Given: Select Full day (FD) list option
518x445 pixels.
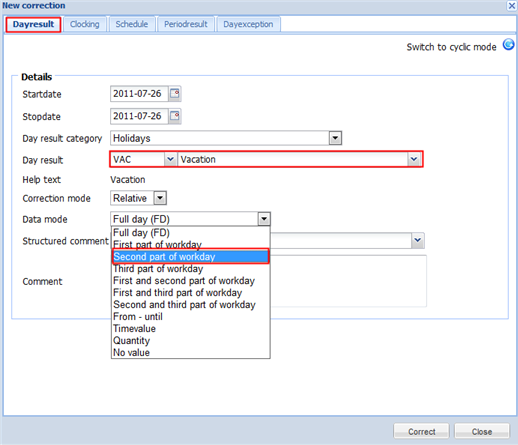Looking at the screenshot, I should pos(190,232).
